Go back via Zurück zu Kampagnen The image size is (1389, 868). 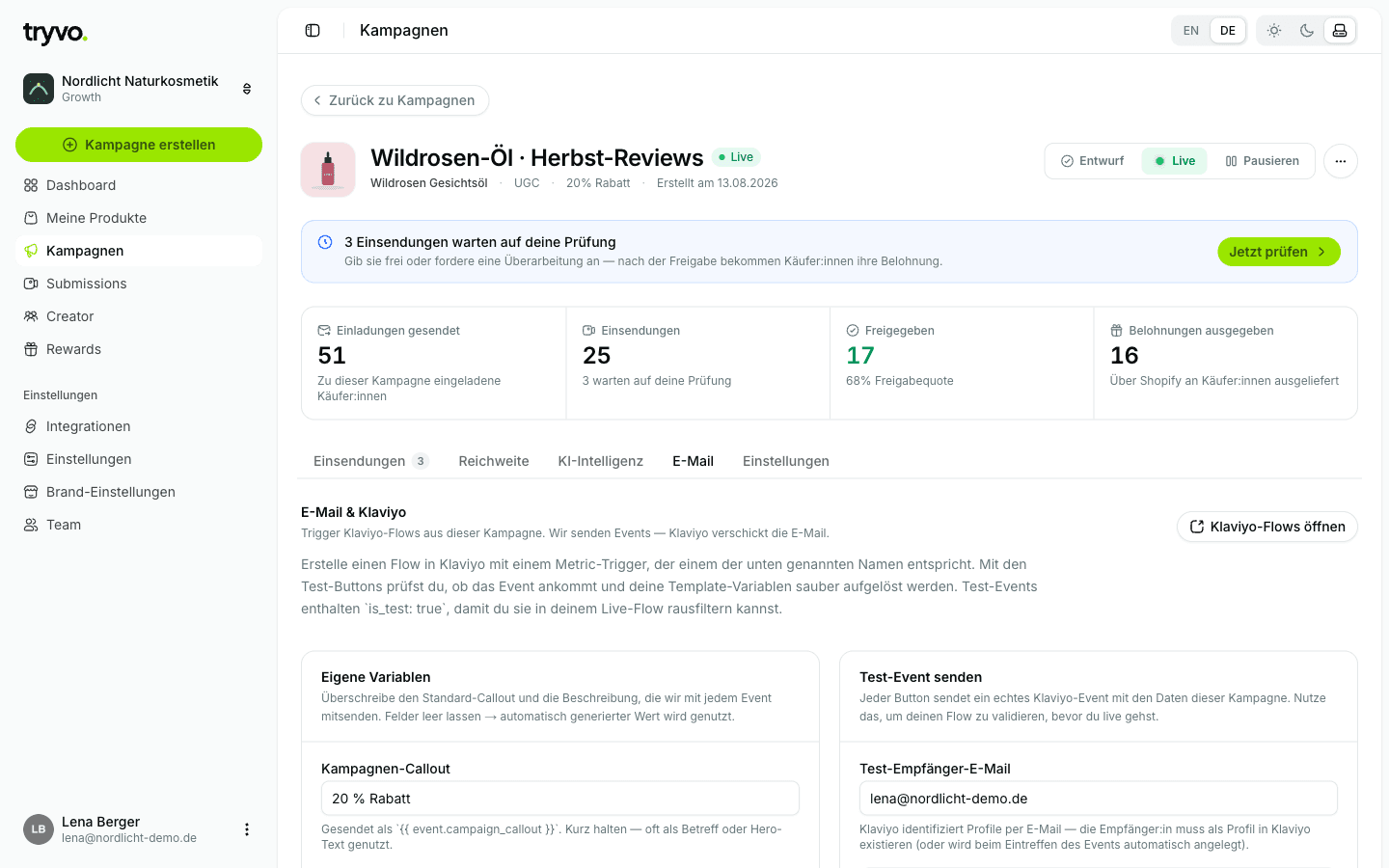pos(395,100)
